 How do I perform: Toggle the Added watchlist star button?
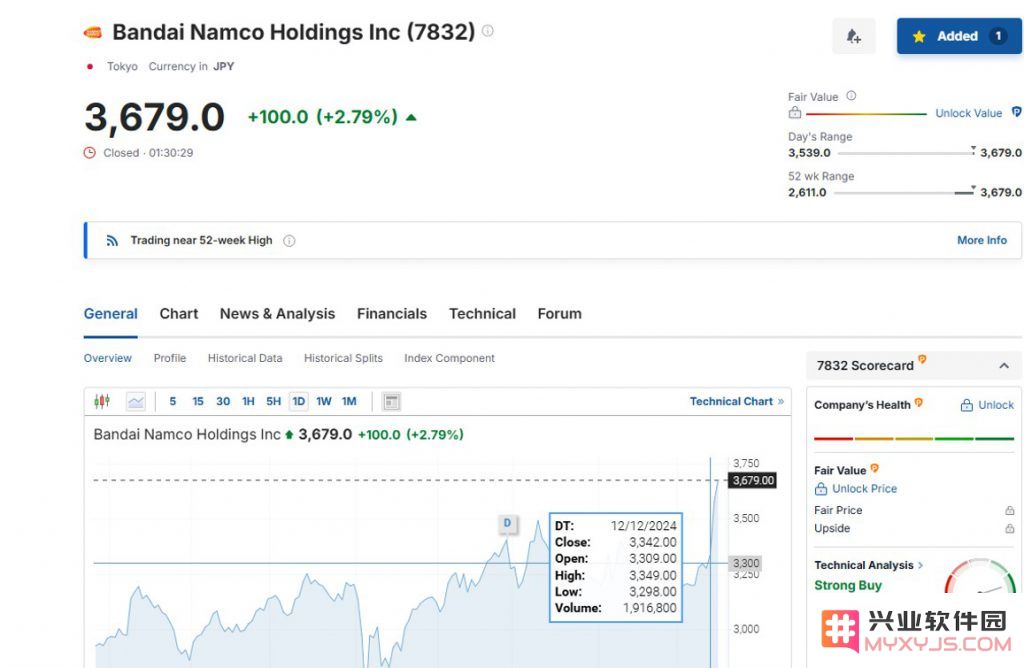[x=959, y=36]
